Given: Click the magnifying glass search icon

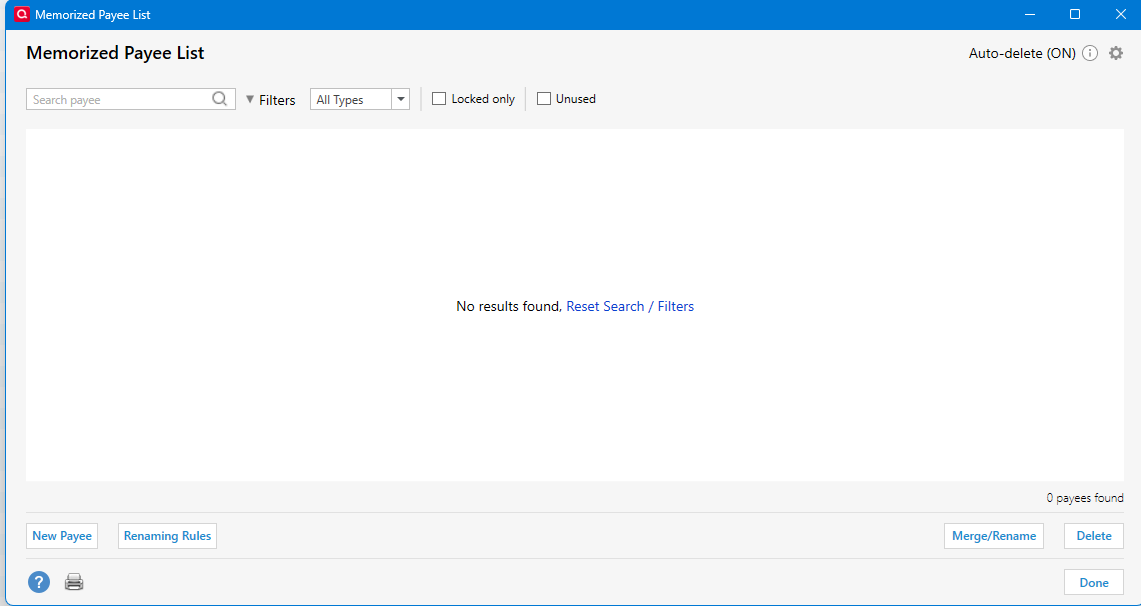Looking at the screenshot, I should click(220, 99).
